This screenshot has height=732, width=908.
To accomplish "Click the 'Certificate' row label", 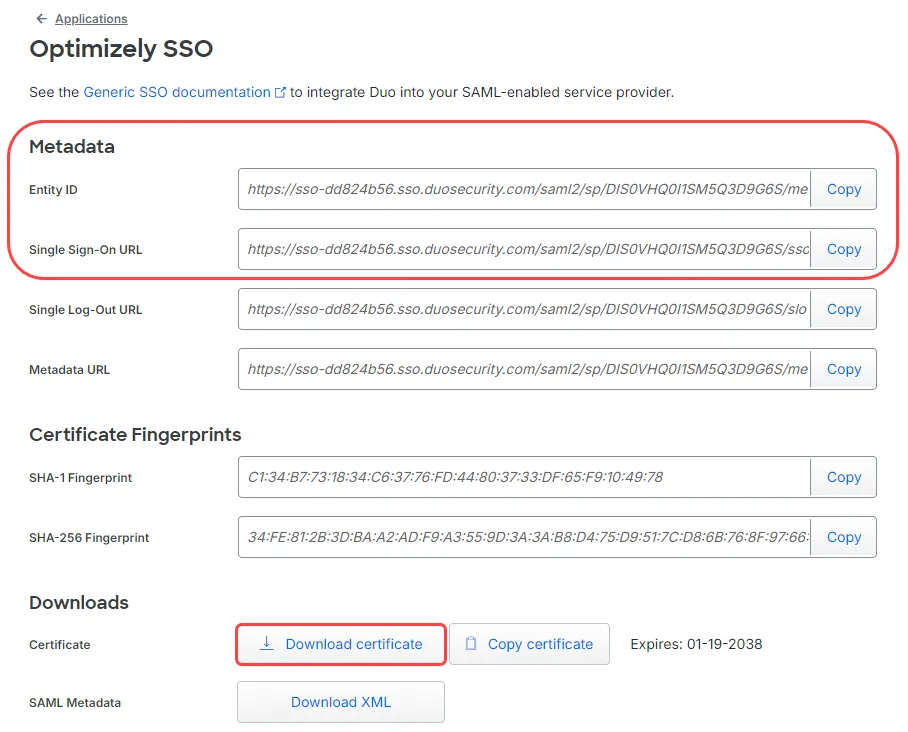I will [60, 645].
